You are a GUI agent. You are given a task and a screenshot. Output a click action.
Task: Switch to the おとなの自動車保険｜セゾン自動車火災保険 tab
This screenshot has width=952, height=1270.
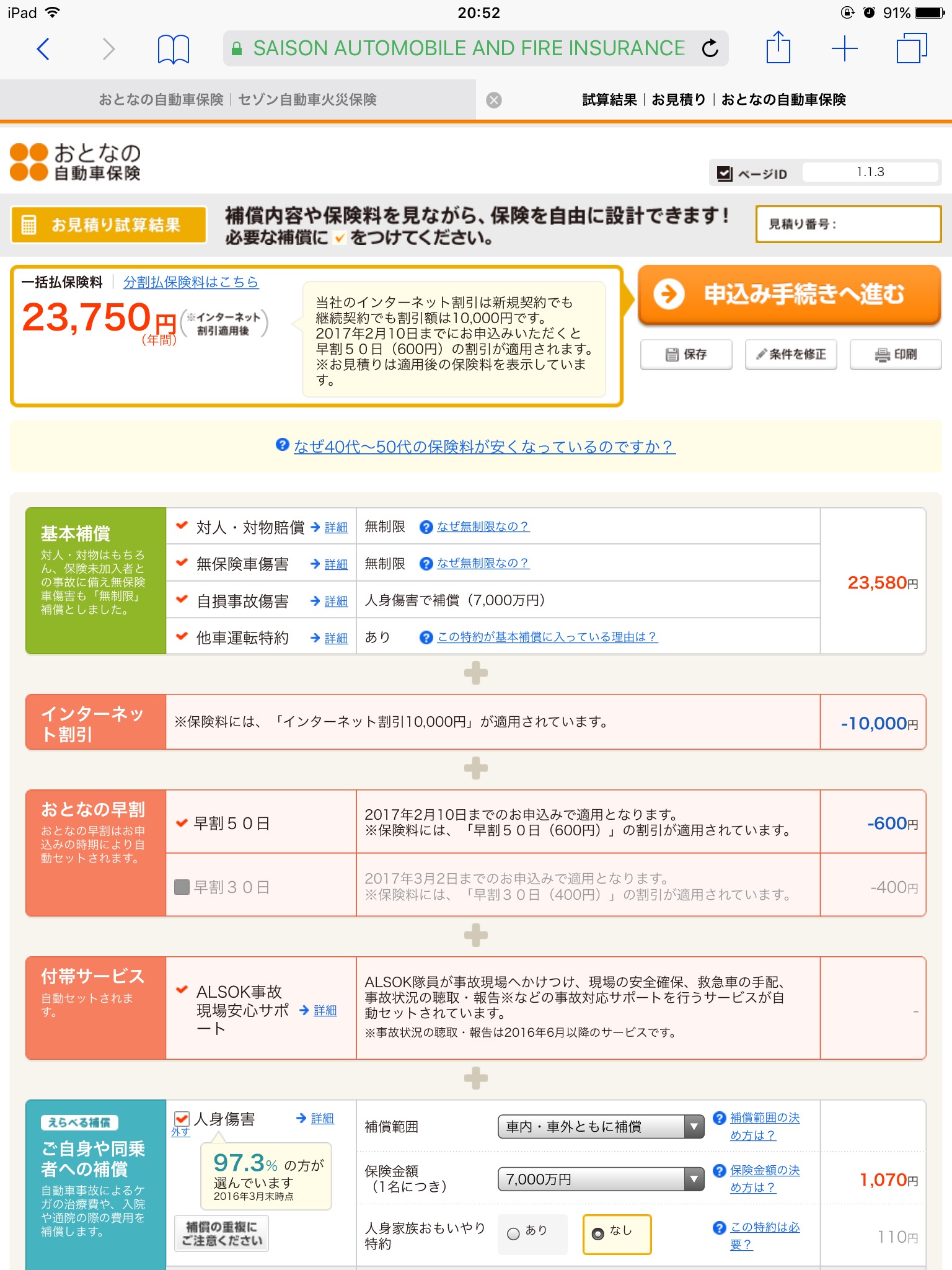[x=238, y=100]
